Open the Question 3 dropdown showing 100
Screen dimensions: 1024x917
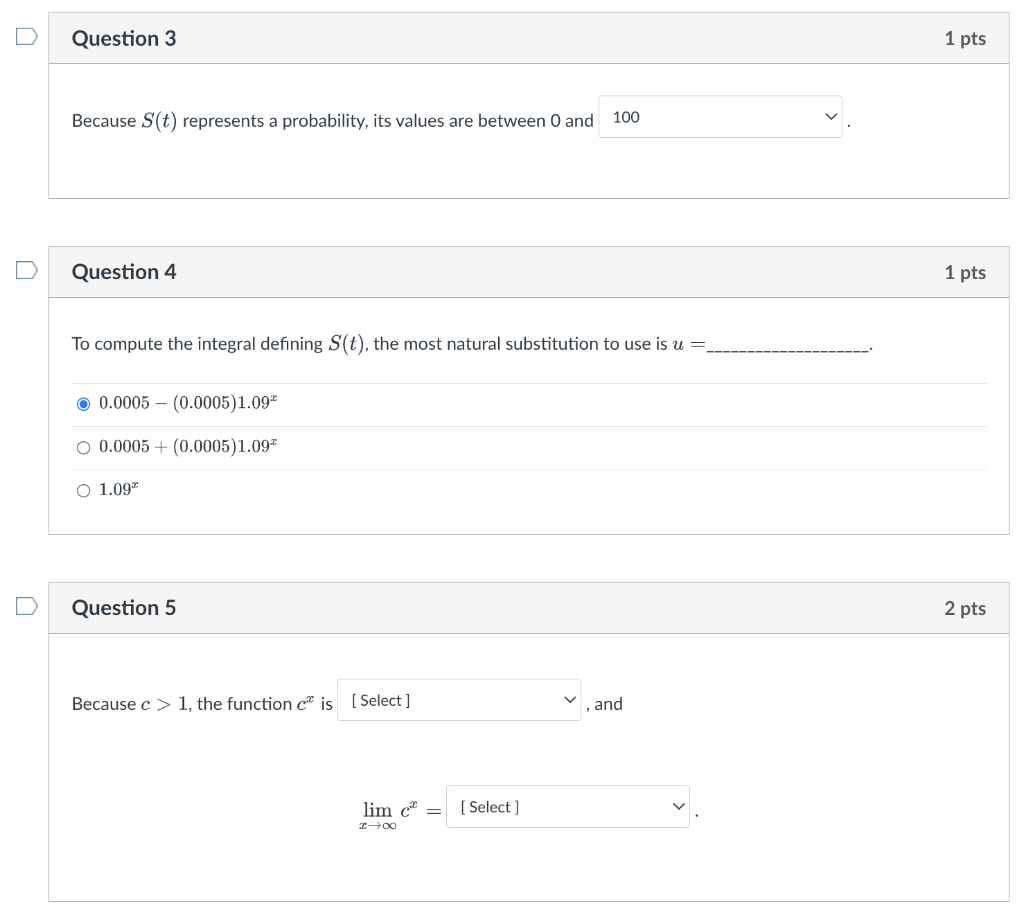point(720,117)
